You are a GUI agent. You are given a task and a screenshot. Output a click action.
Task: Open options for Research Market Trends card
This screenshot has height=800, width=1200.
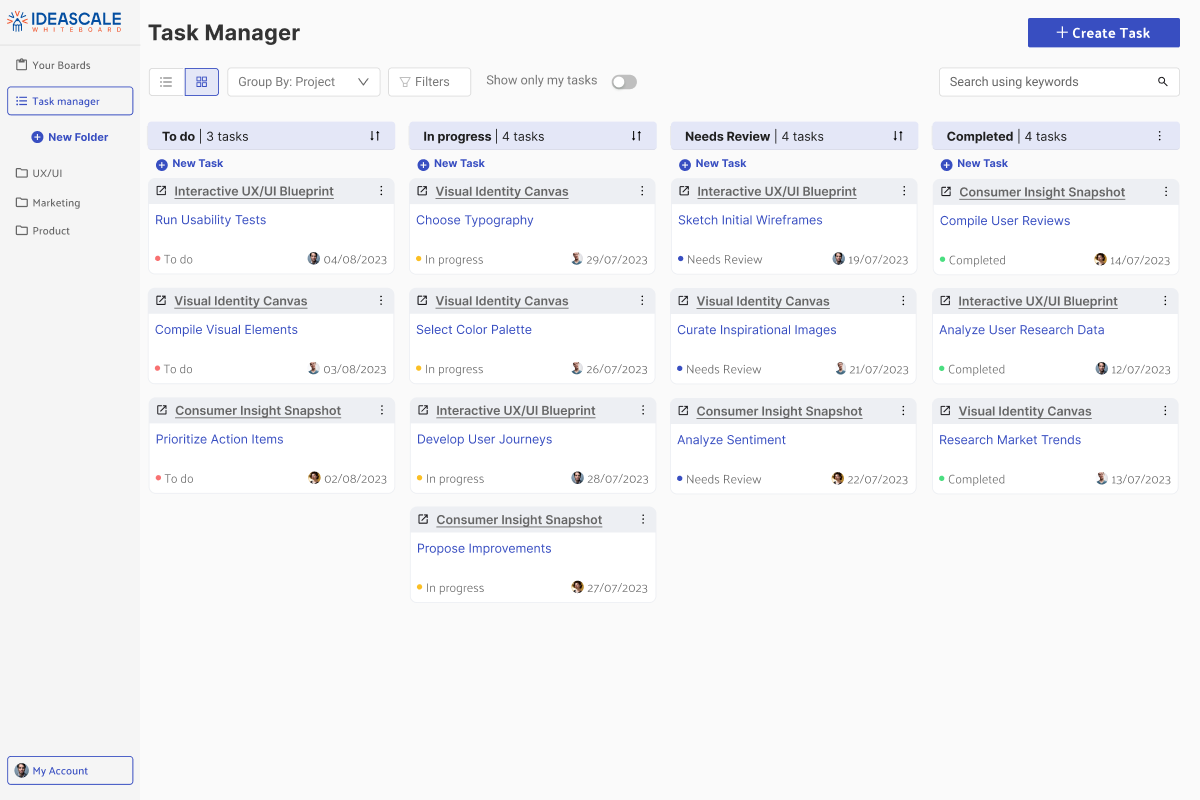tap(1165, 411)
